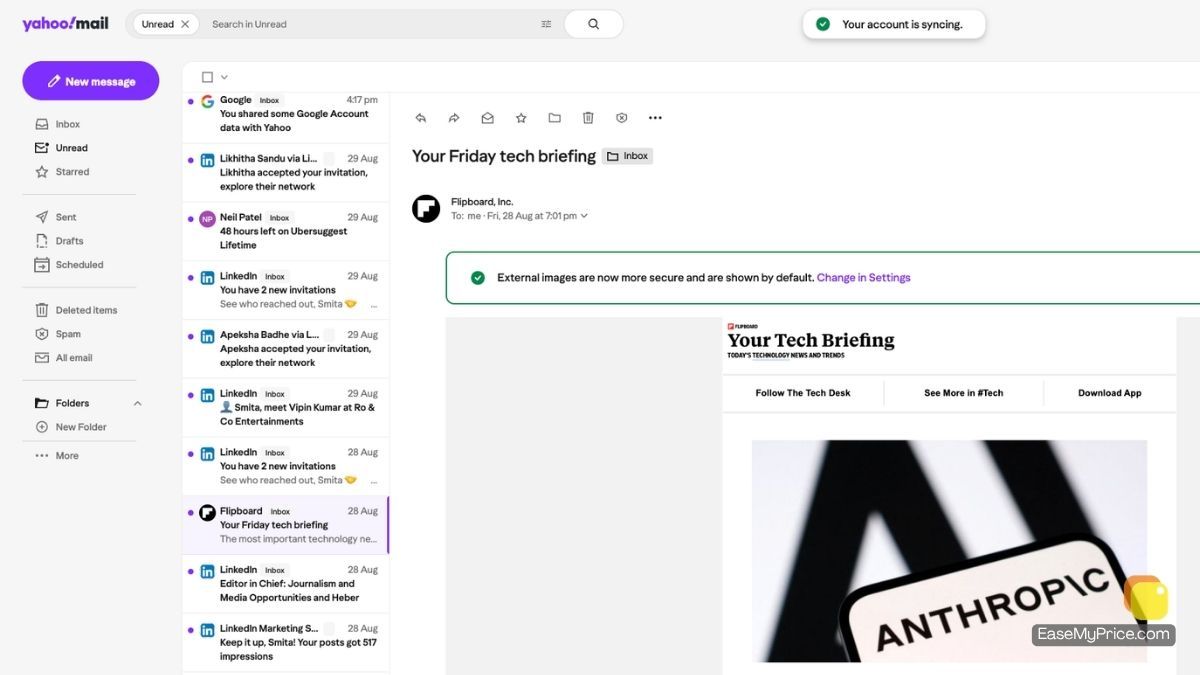
Task: Open Editor in Chief Journalism email
Action: pos(286,584)
